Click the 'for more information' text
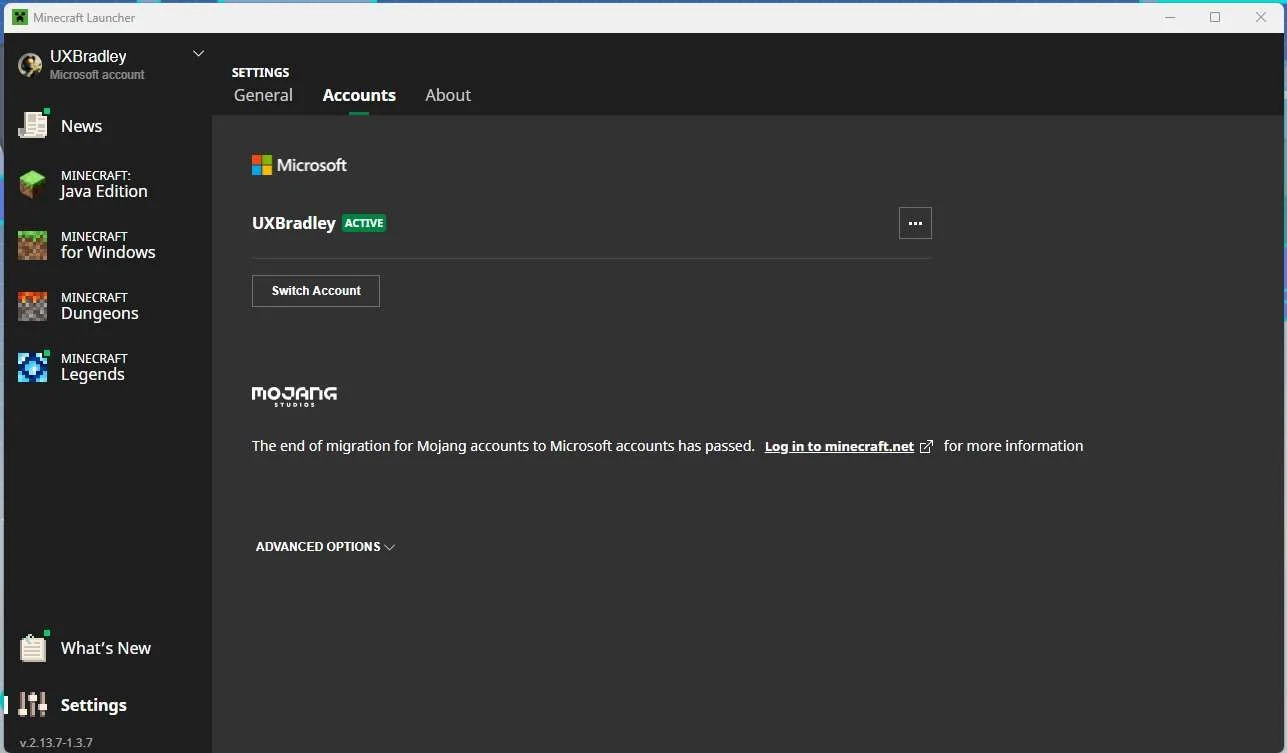This screenshot has width=1287, height=753. pos(1013,446)
